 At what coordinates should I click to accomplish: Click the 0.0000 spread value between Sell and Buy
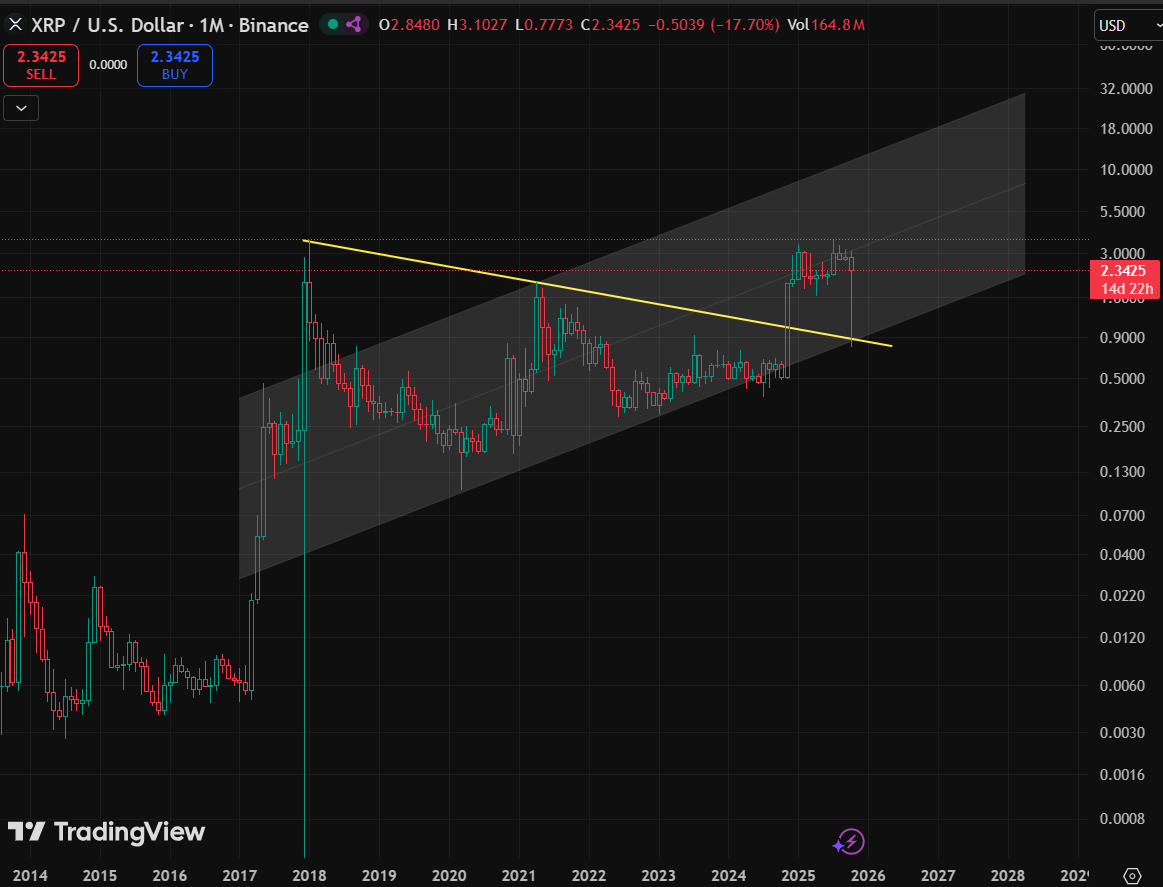click(107, 64)
